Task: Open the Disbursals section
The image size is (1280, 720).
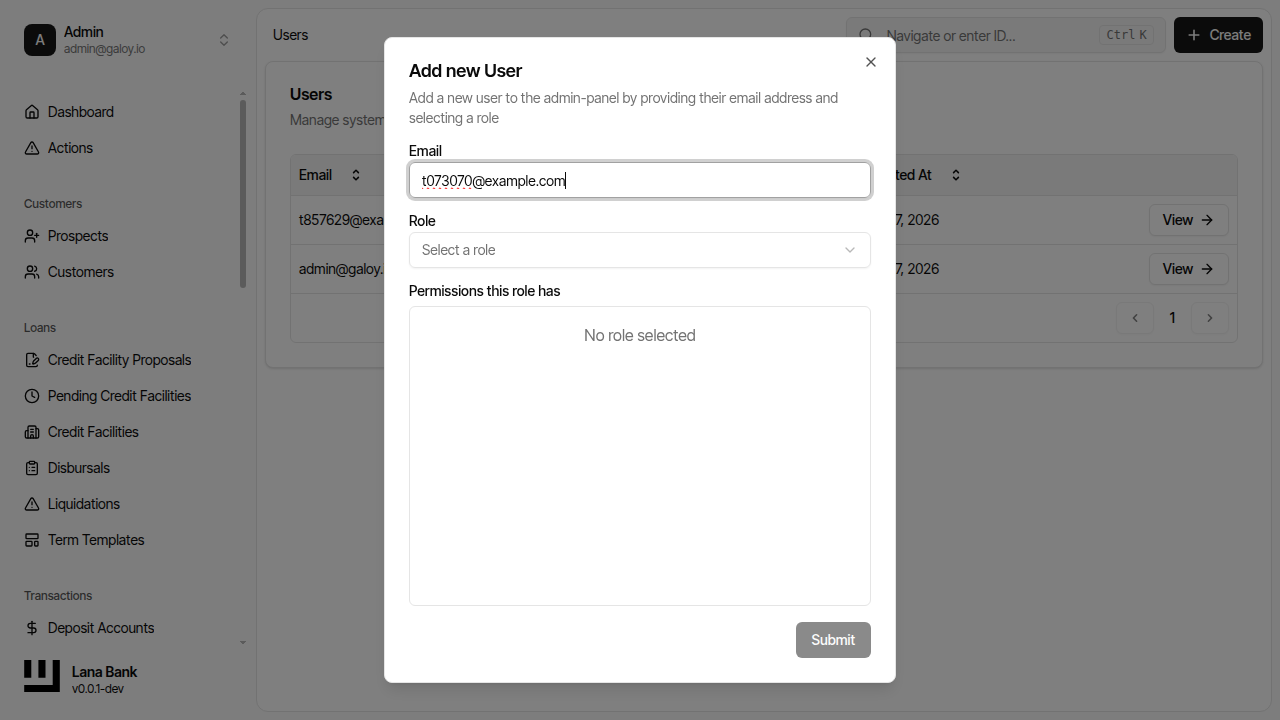Action: click(79, 467)
